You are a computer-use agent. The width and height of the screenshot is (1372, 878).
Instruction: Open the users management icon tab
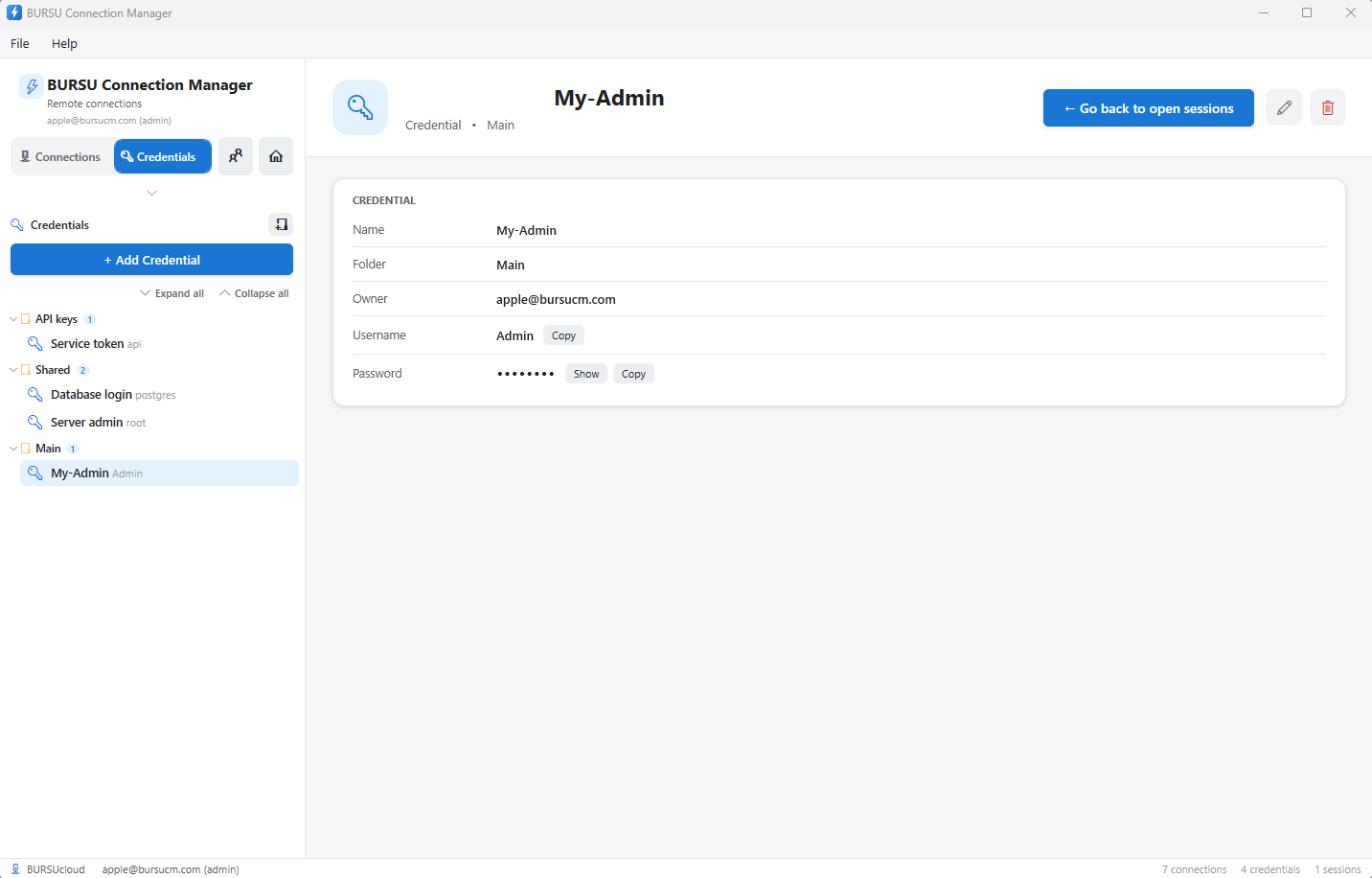pos(236,156)
